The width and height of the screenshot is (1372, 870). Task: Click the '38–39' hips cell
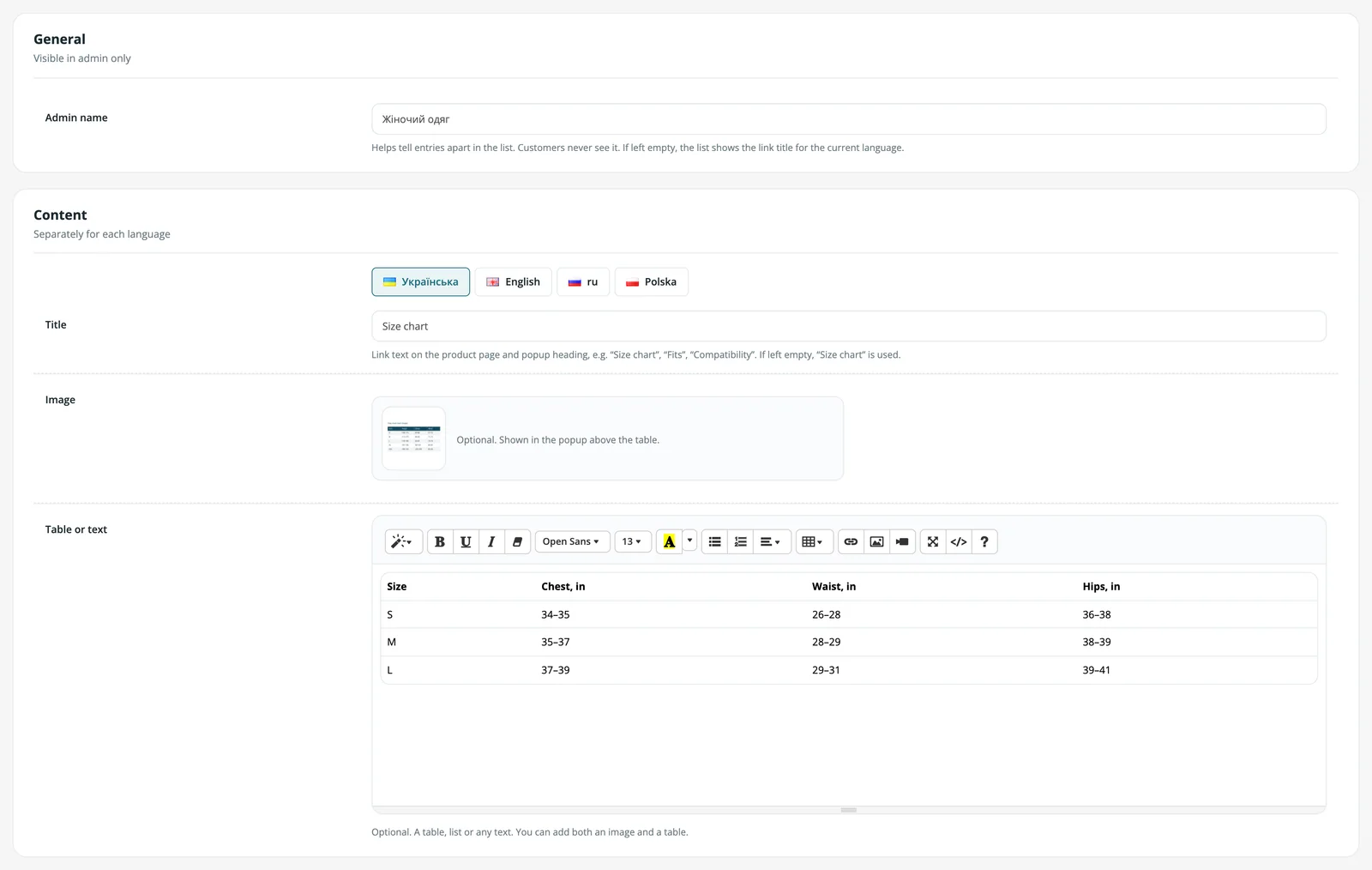click(1197, 642)
